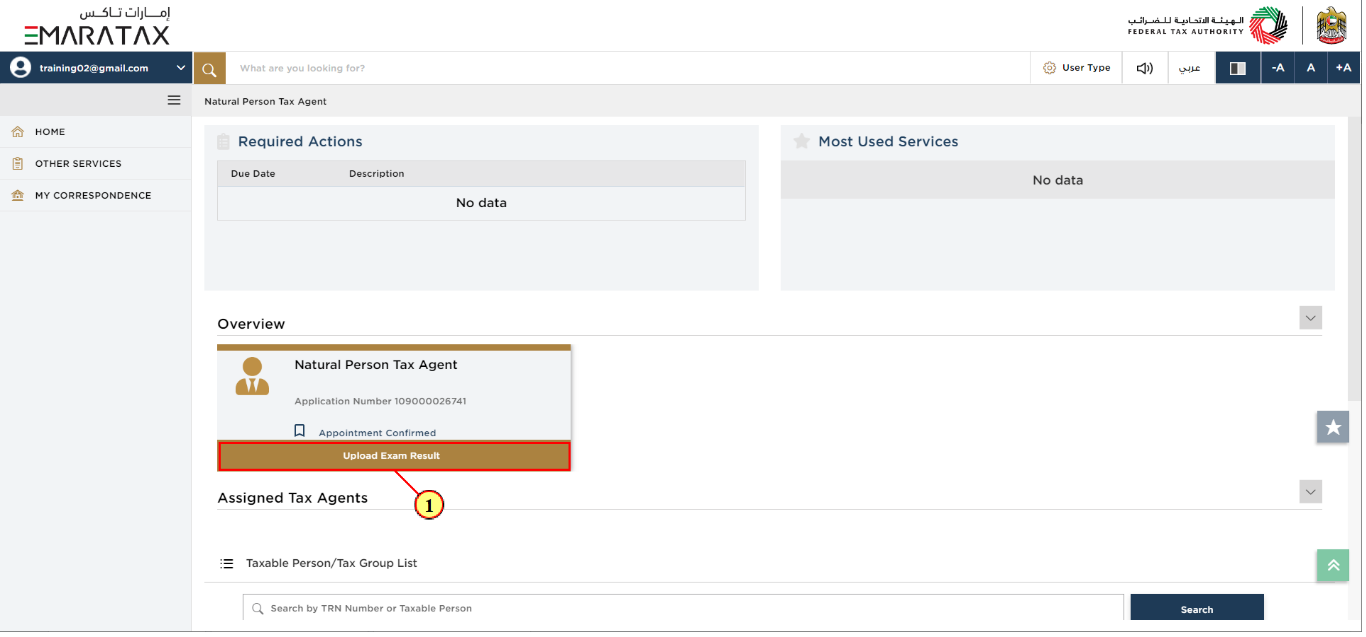Click the home house icon
The width and height of the screenshot is (1366, 637).
click(x=17, y=132)
